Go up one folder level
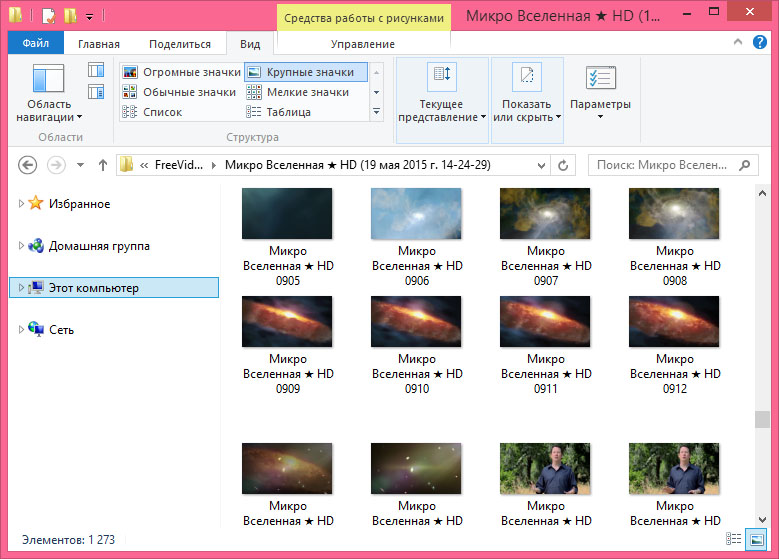This screenshot has width=779, height=559. [x=102, y=165]
